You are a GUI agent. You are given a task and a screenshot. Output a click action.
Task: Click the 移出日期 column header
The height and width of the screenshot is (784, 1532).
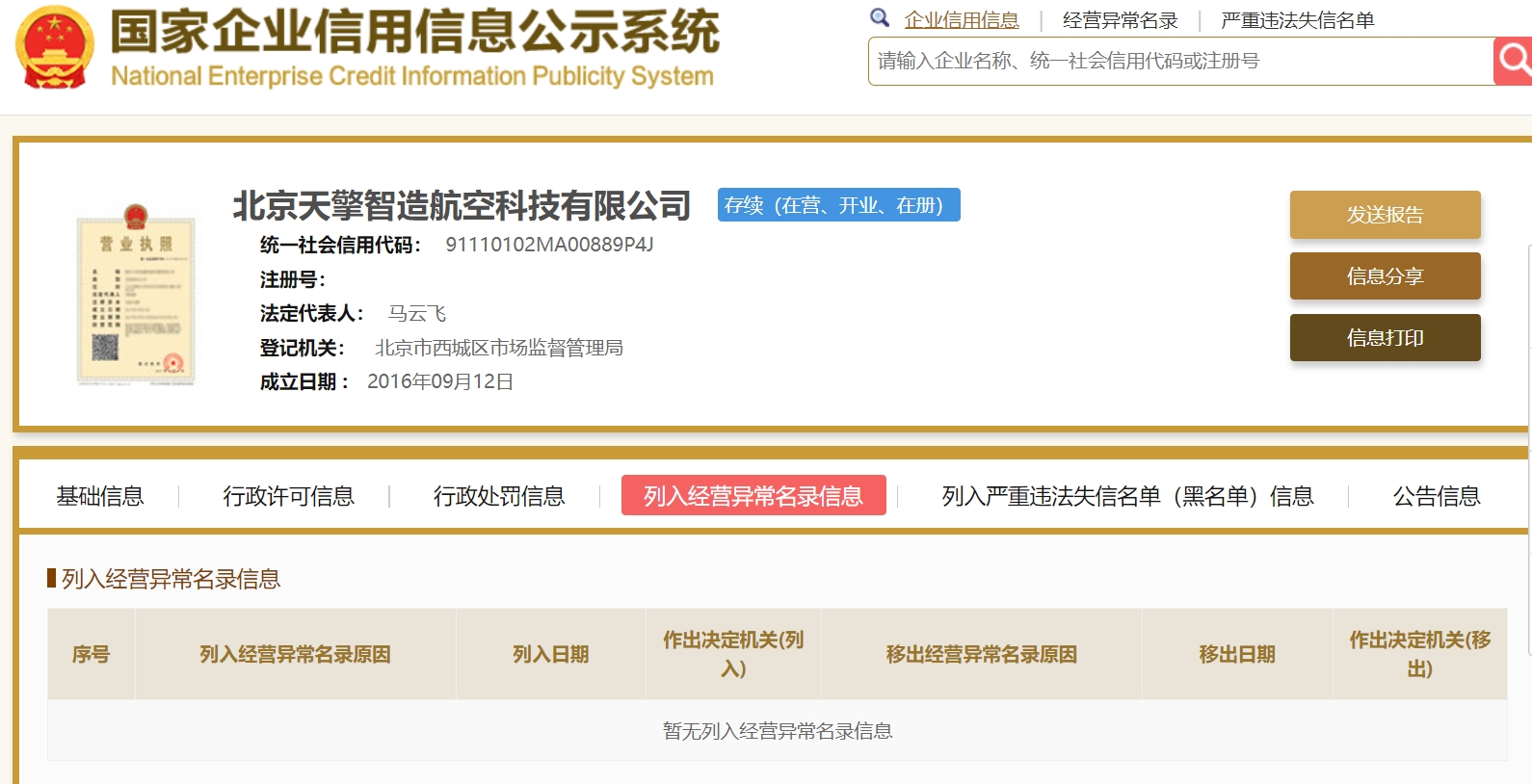click(x=1237, y=654)
